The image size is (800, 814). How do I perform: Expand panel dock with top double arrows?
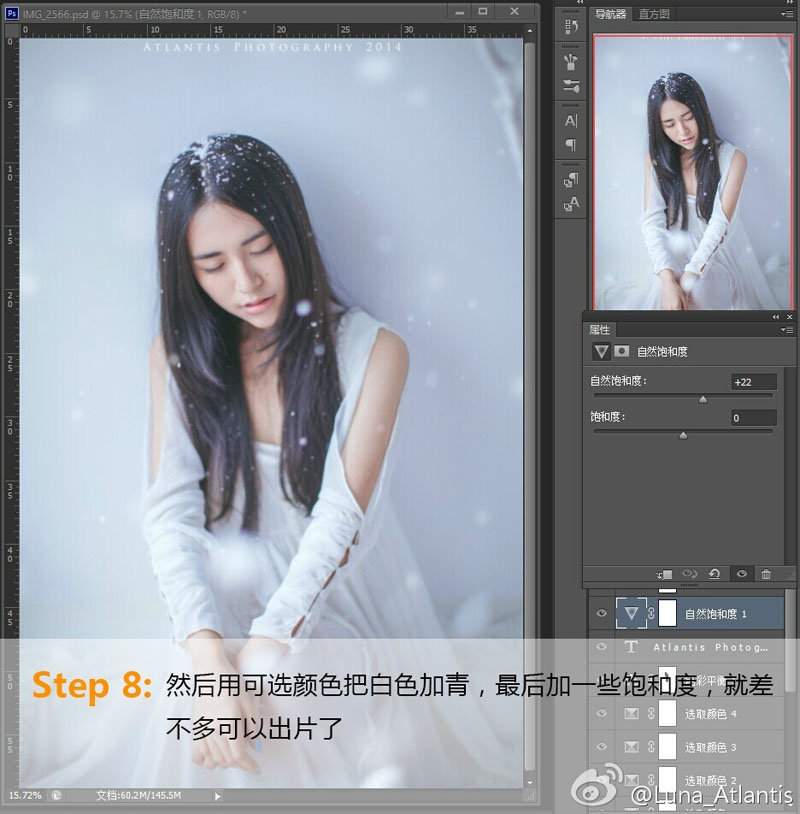coord(579,3)
